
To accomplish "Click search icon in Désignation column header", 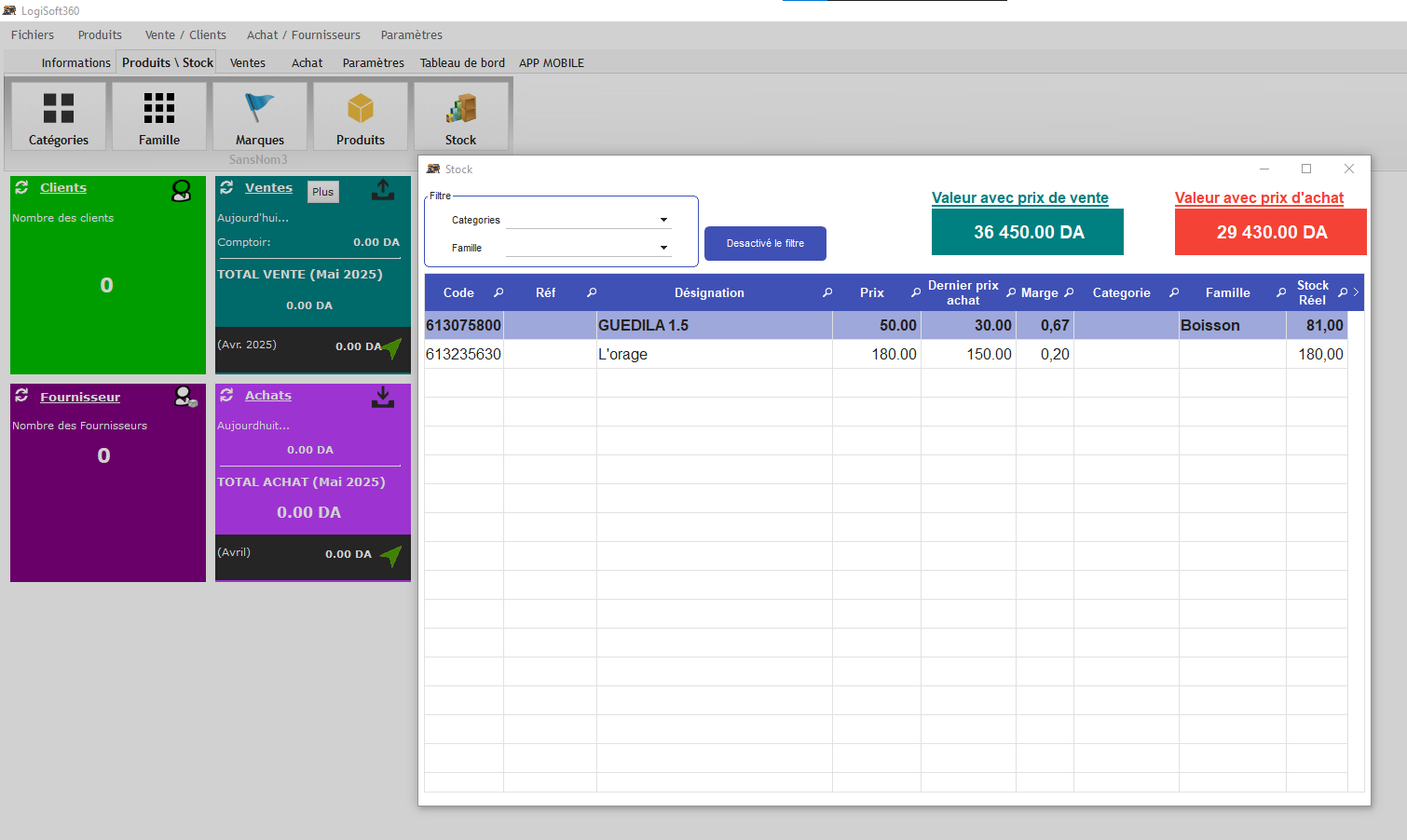I will [826, 292].
